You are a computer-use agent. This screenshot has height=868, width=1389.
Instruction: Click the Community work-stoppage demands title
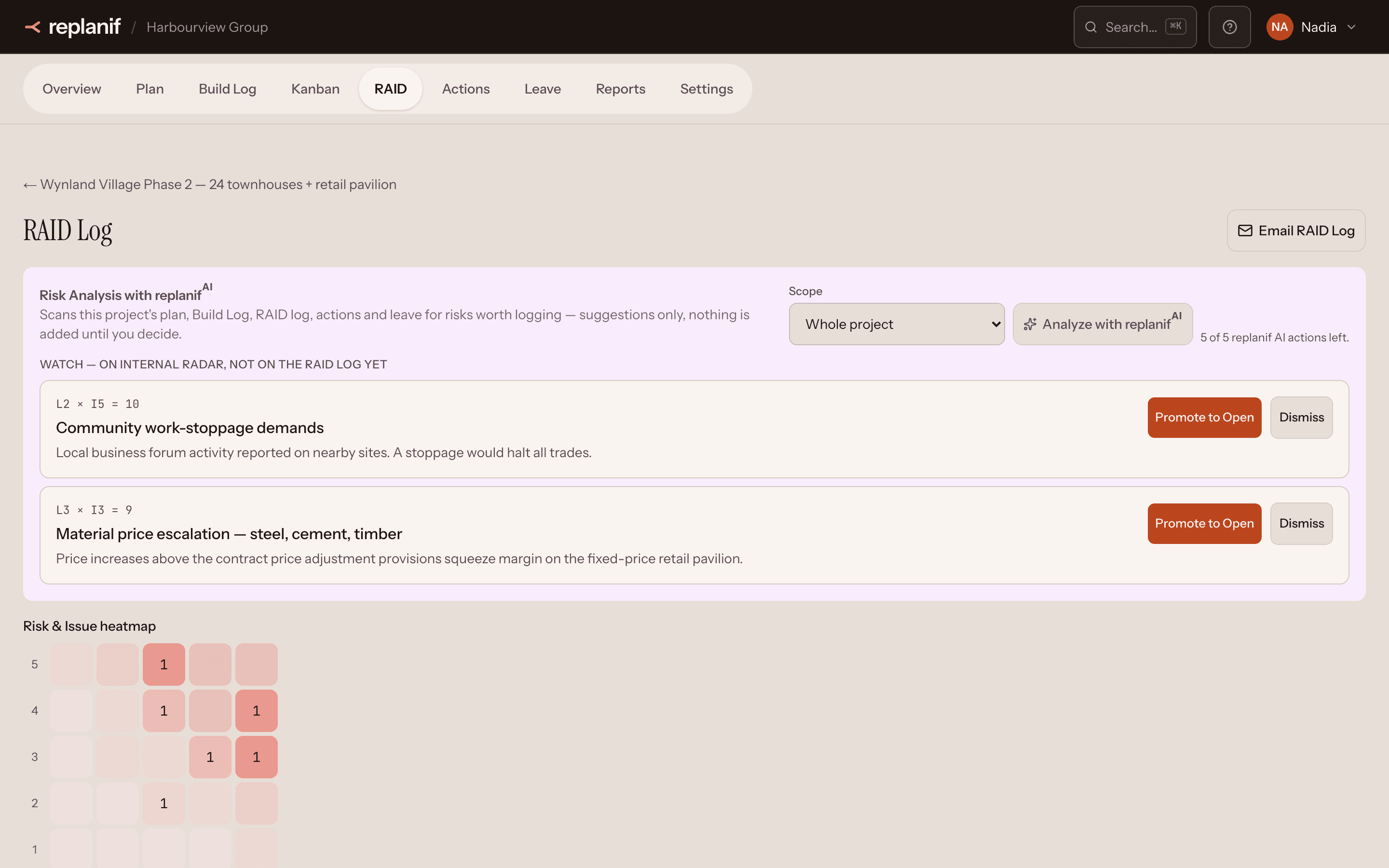coord(190,428)
